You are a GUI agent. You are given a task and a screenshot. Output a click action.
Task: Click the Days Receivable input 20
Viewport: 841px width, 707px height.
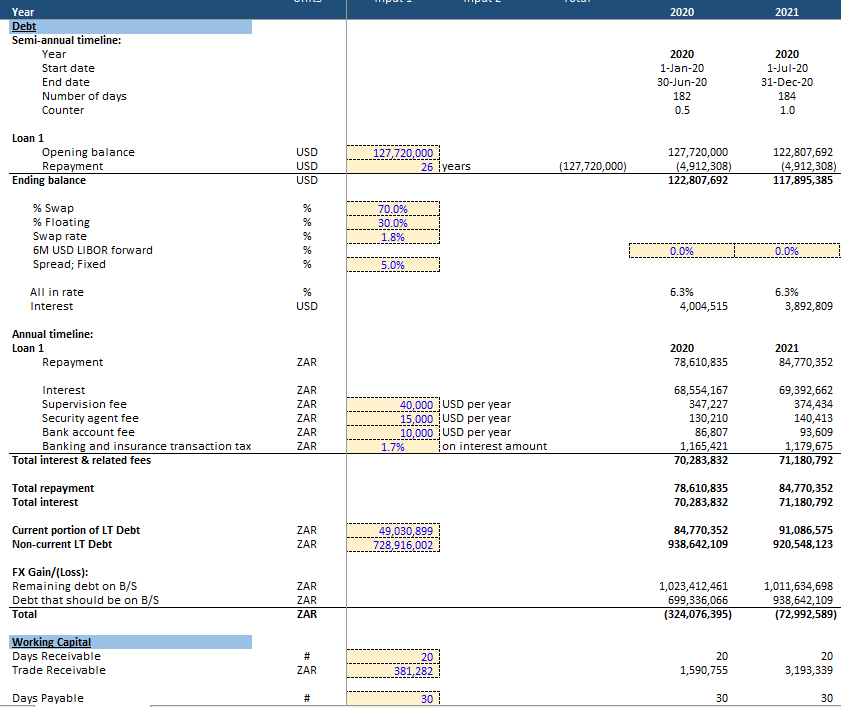coord(393,657)
